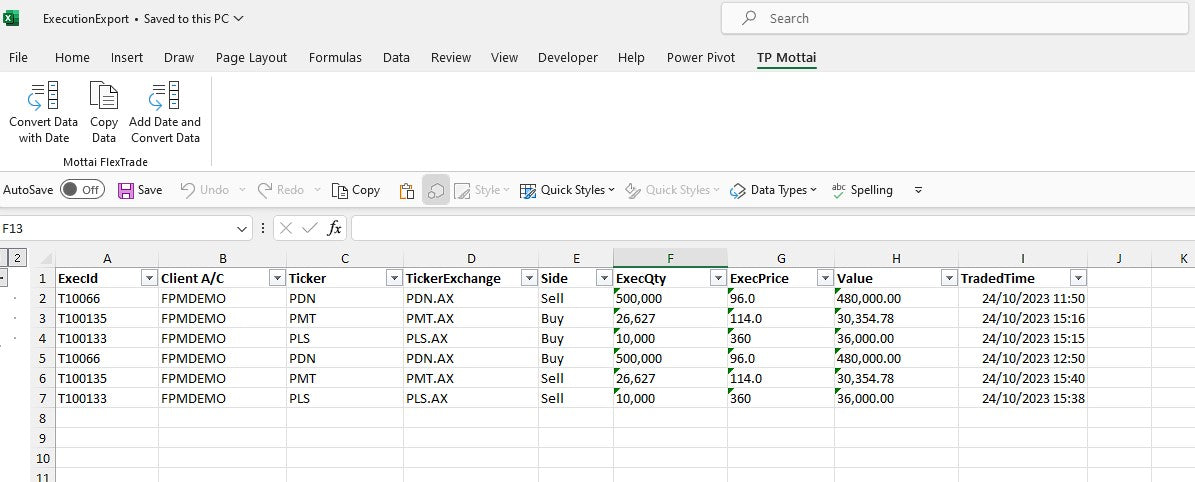This screenshot has height=482, width=1195.
Task: Open ExecPrice column filter dropdown
Action: tap(824, 278)
